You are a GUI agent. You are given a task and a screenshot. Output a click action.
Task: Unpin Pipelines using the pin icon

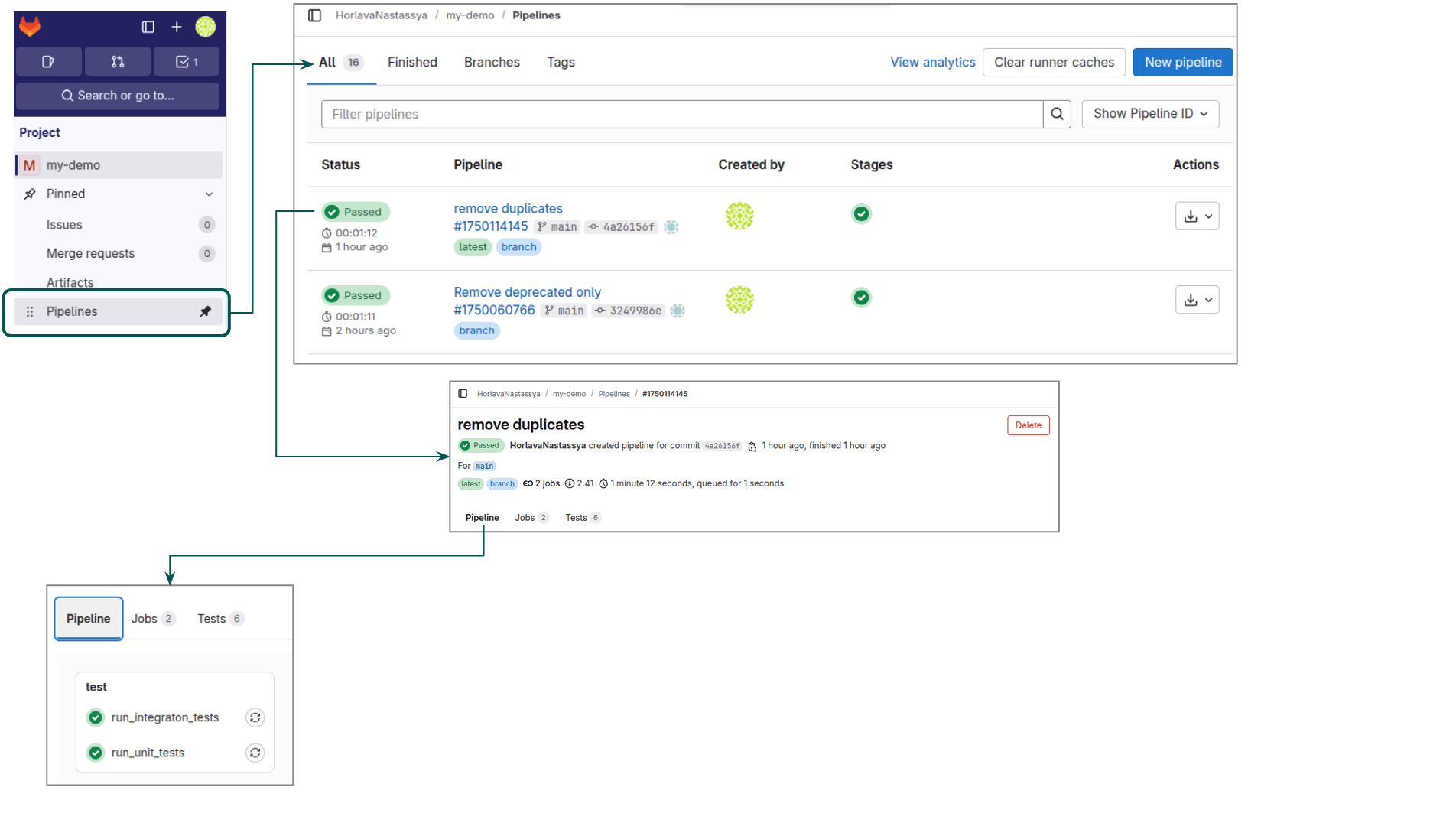pyautogui.click(x=205, y=311)
